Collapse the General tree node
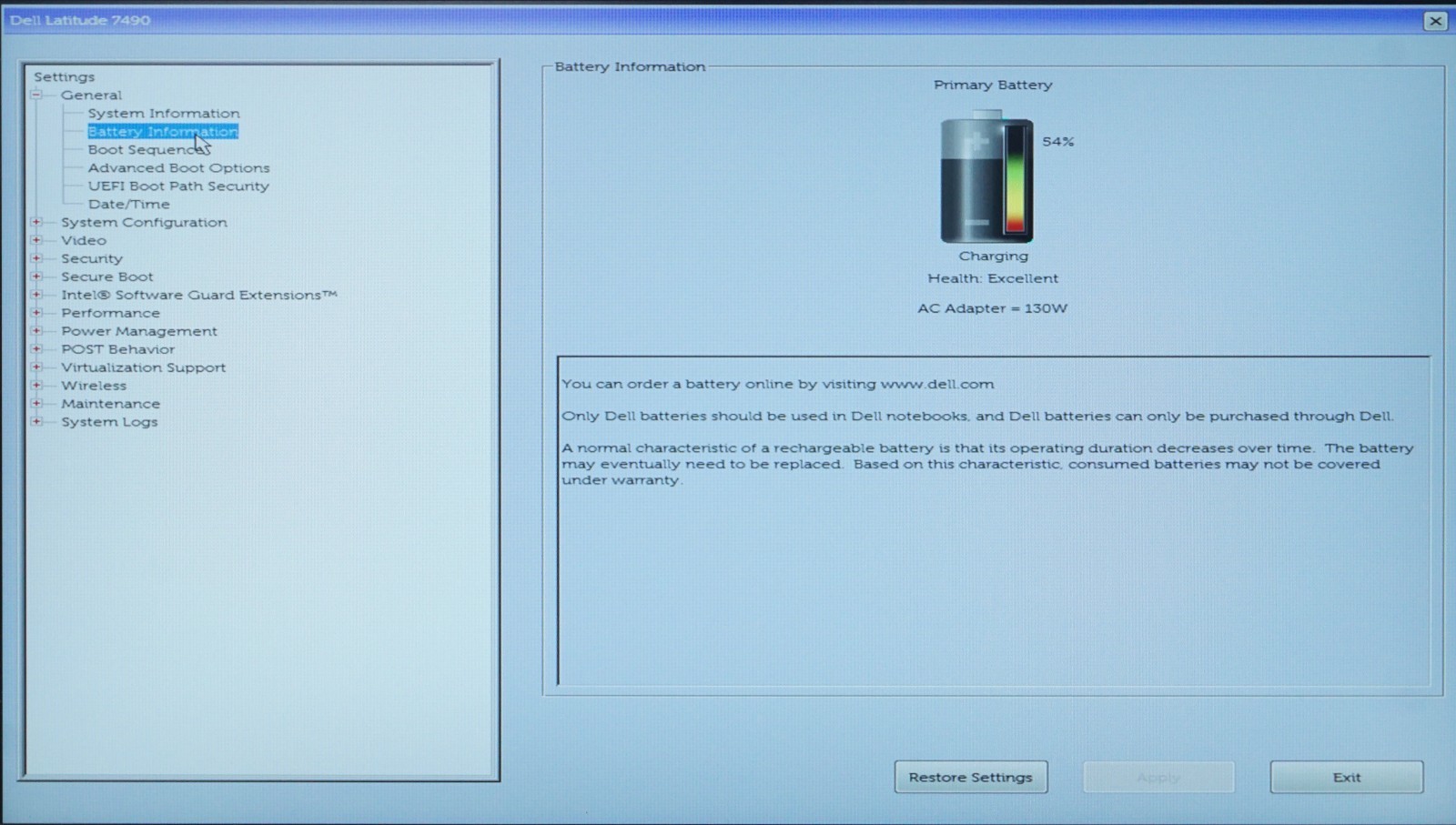The width and height of the screenshot is (1456, 825). (x=36, y=95)
